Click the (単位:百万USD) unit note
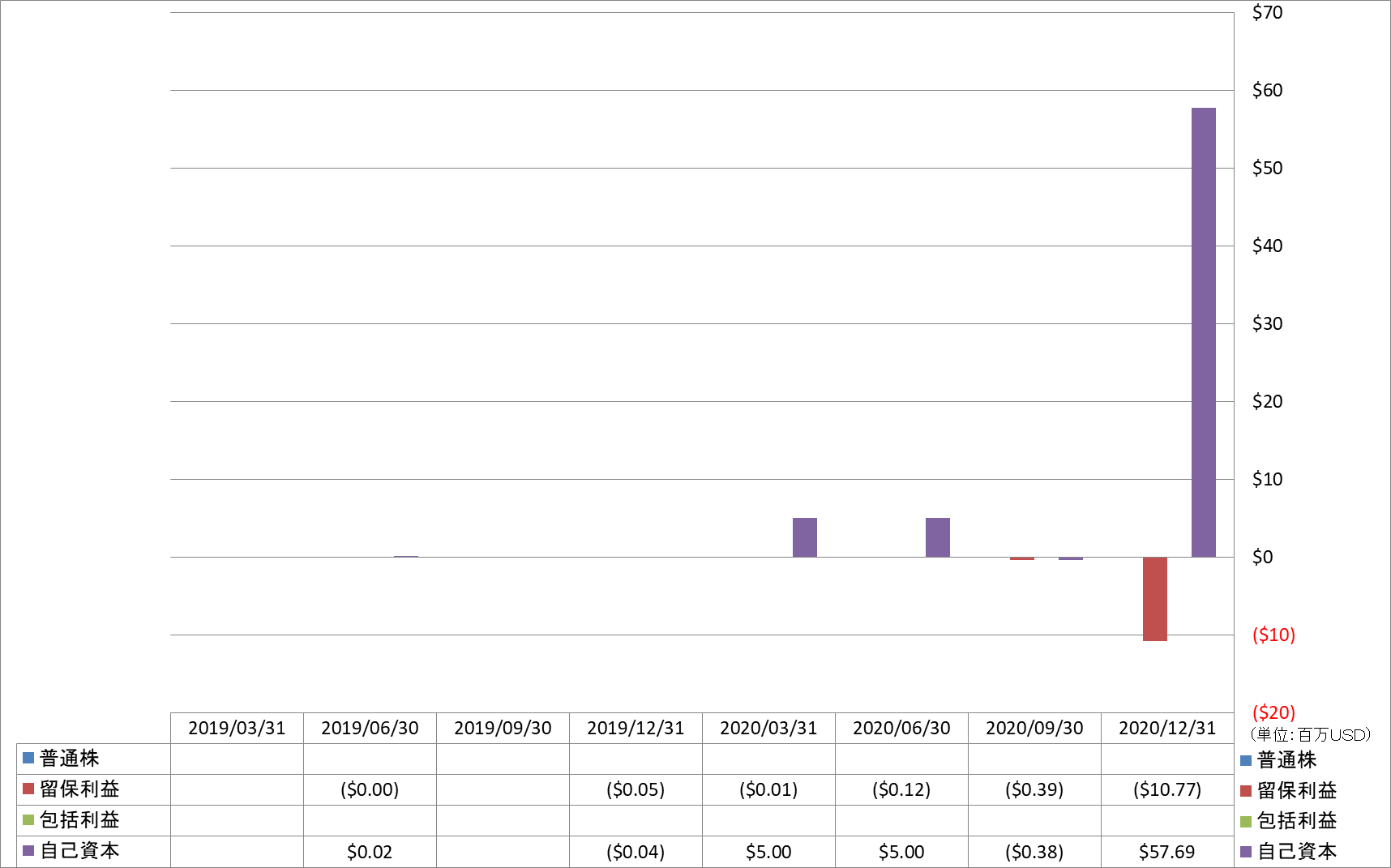The width and height of the screenshot is (1391, 868). click(x=1311, y=735)
